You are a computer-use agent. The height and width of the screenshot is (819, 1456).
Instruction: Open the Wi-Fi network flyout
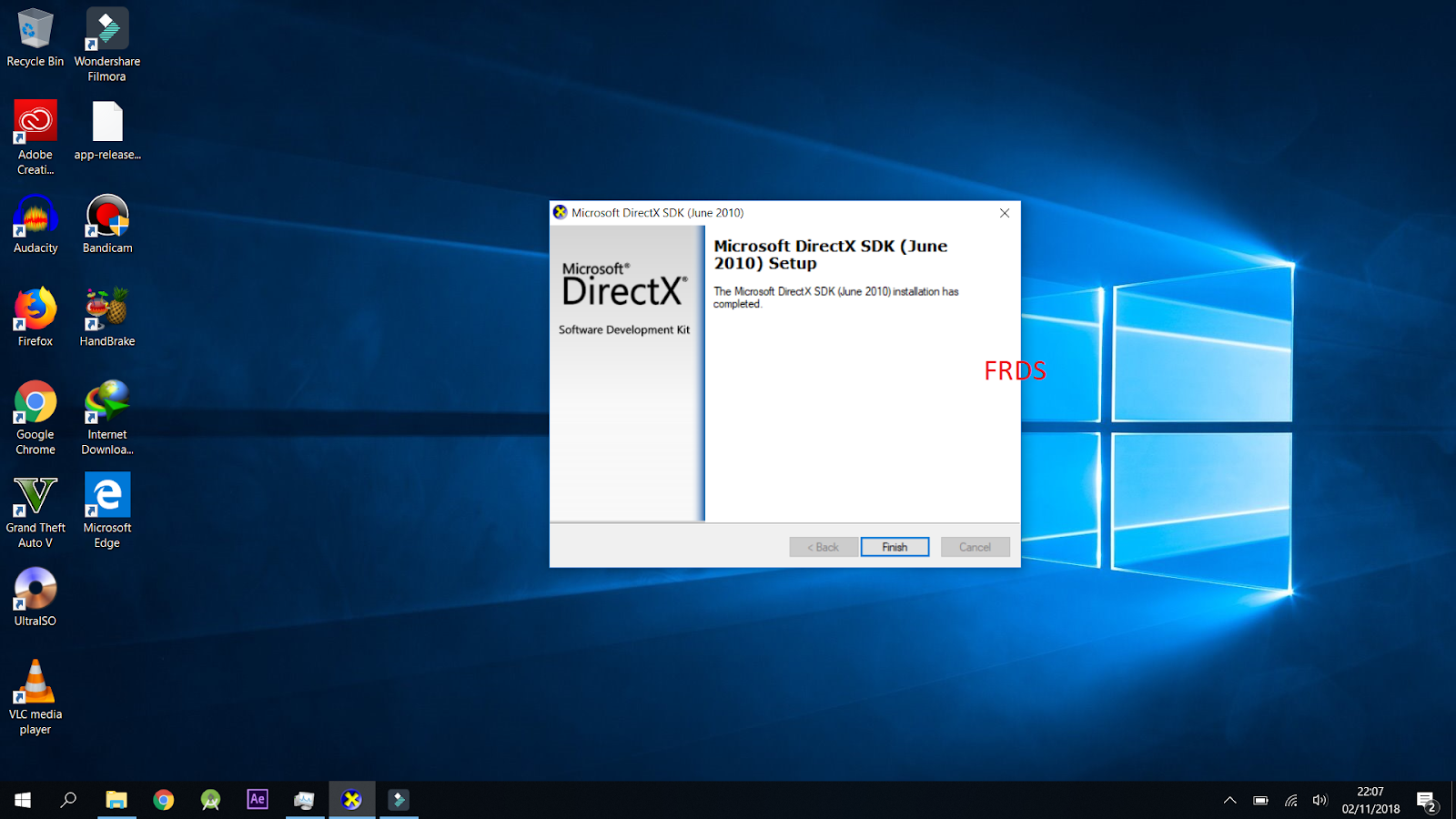1290,801
